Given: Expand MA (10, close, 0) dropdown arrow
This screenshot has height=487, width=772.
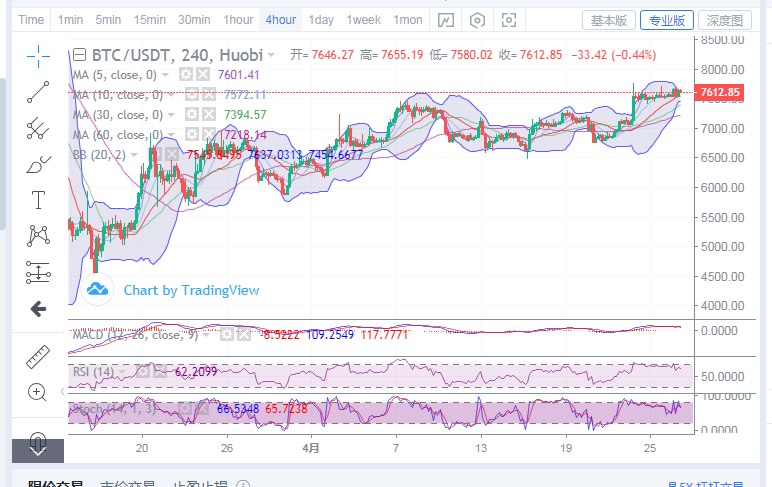Looking at the screenshot, I should 171,95.
